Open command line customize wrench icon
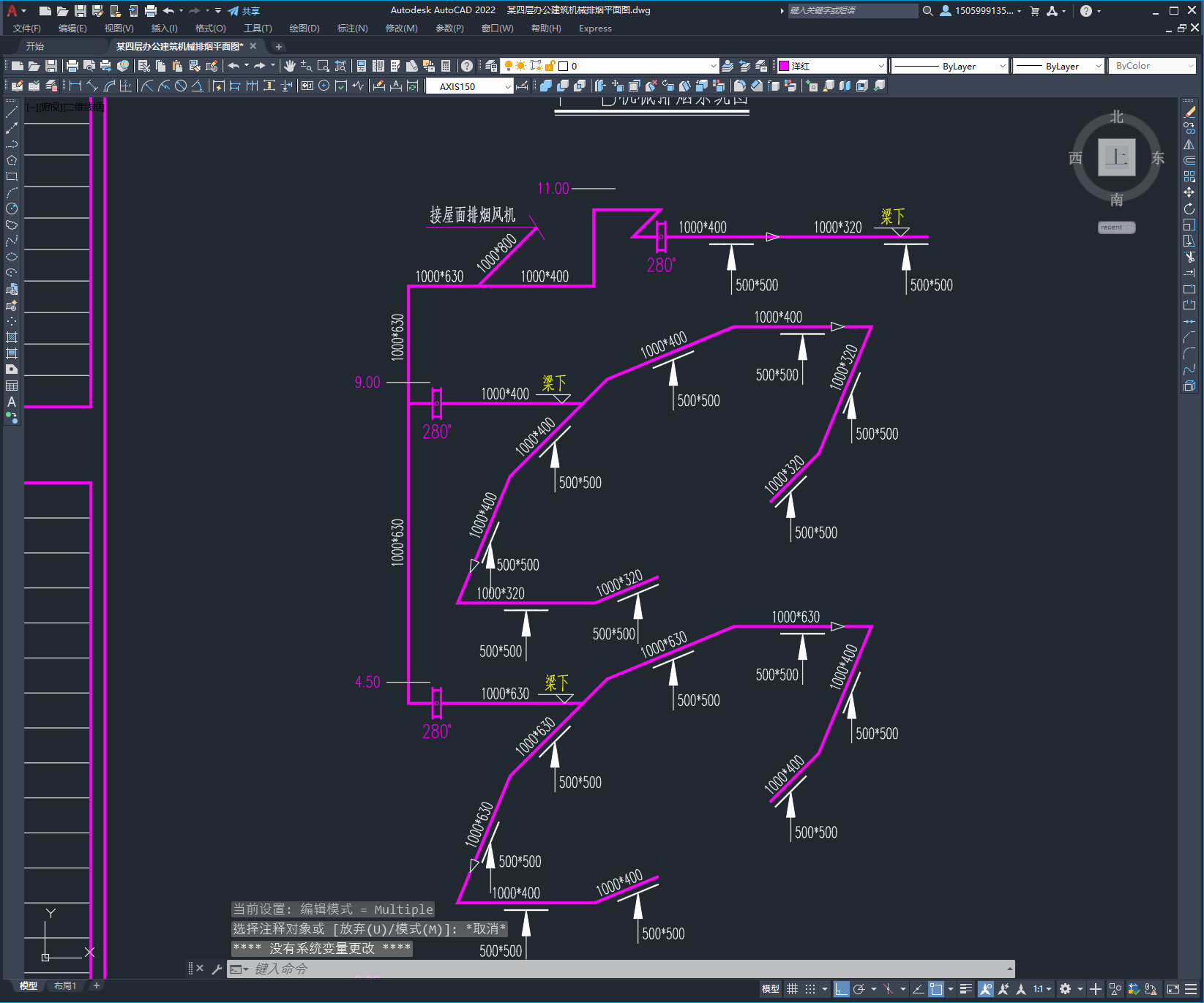Screen dimensions: 1204x1003 (217, 969)
